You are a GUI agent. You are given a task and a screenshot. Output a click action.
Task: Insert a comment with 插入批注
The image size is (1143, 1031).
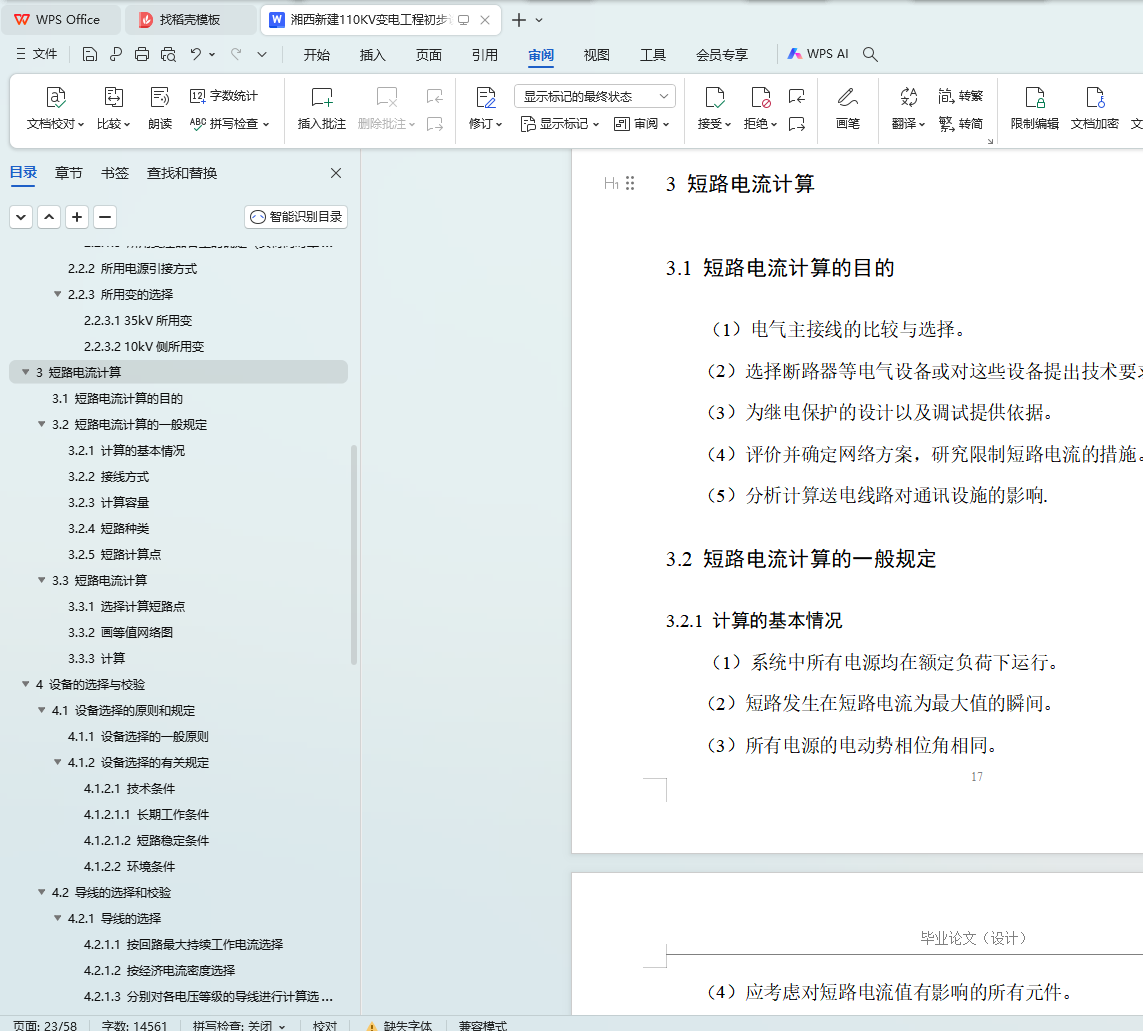[321, 108]
